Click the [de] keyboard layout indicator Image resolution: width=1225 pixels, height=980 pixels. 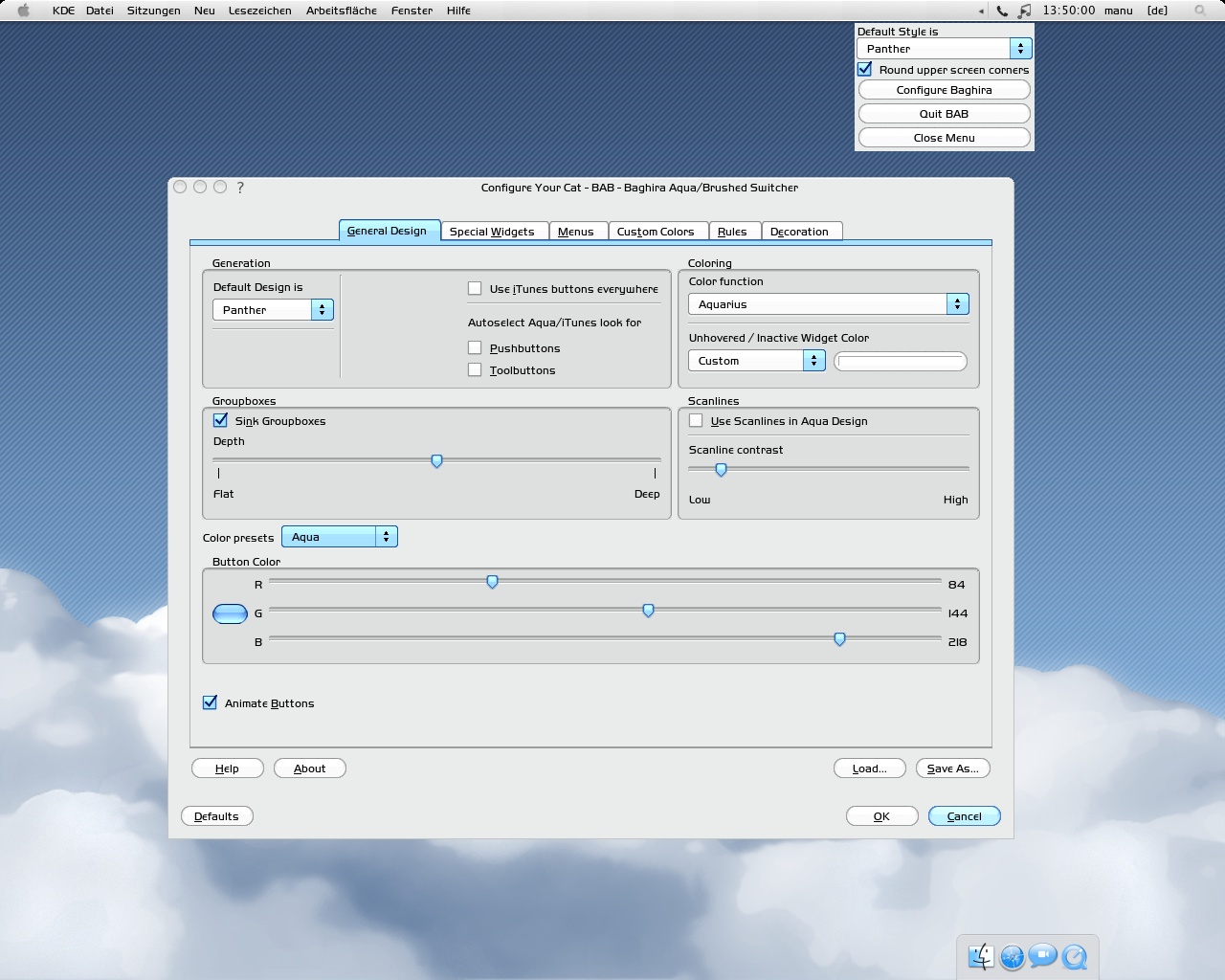click(1157, 11)
